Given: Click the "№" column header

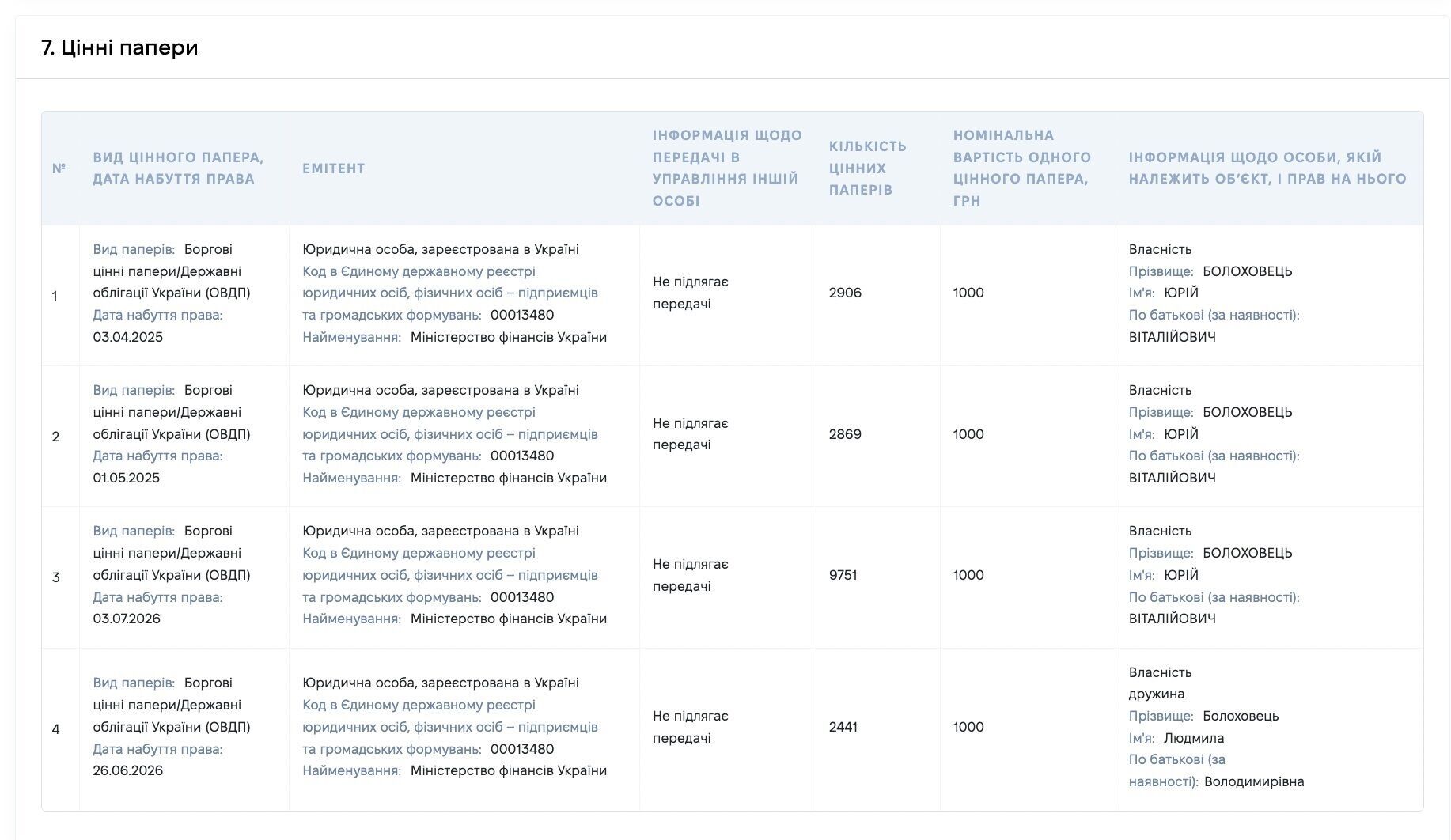Looking at the screenshot, I should [59, 168].
